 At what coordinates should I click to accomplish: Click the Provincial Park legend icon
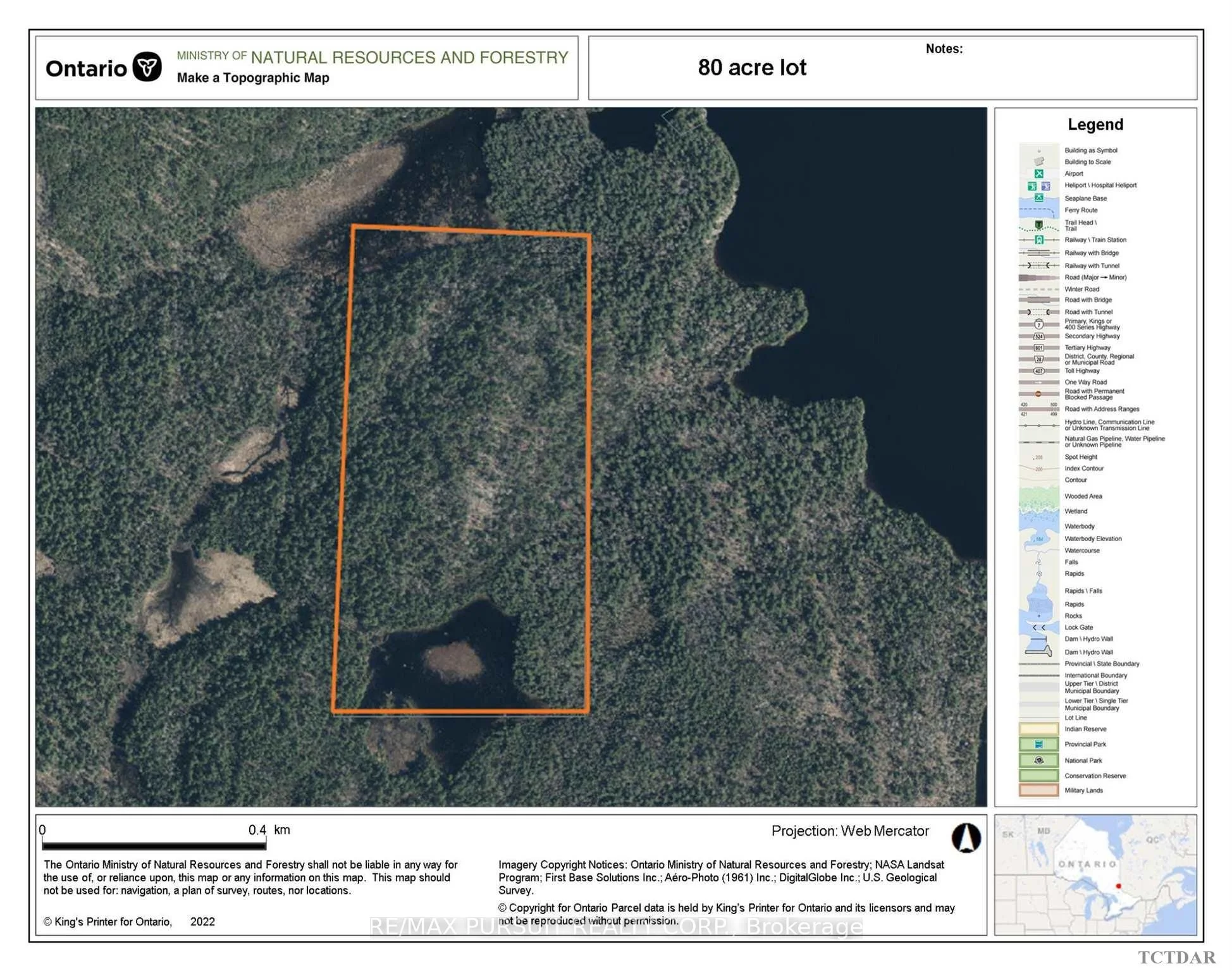pyautogui.click(x=1038, y=744)
